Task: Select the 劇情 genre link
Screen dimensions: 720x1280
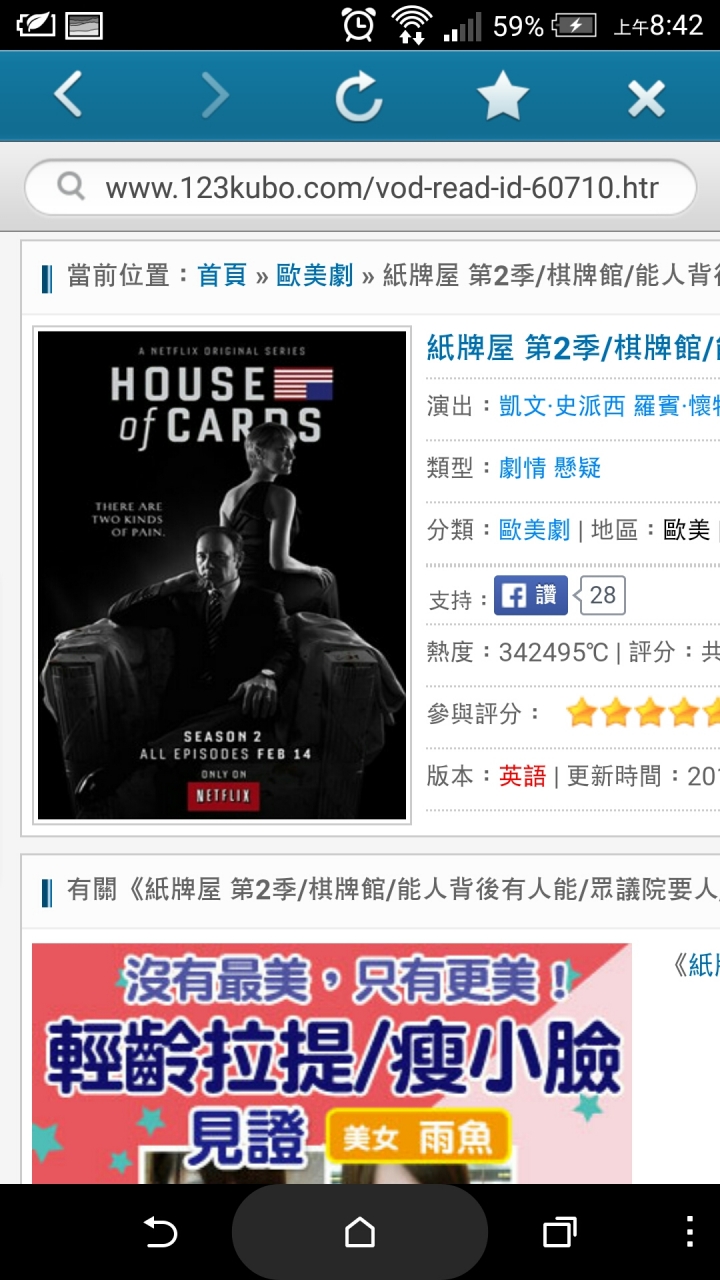Action: [522, 468]
